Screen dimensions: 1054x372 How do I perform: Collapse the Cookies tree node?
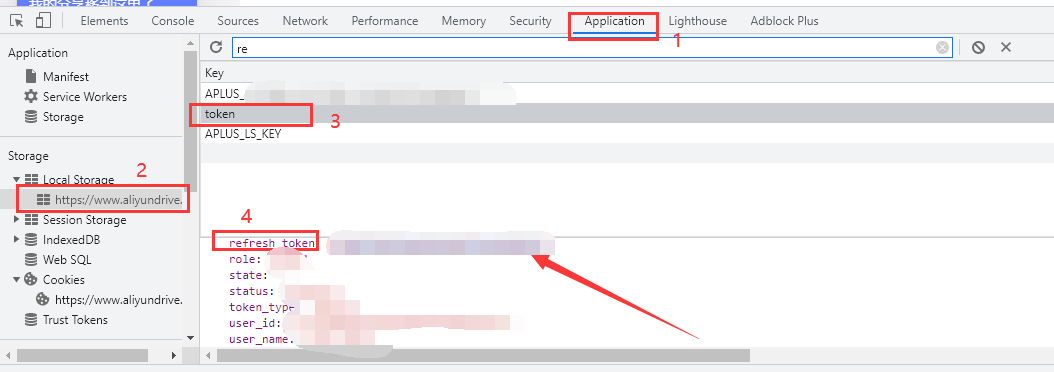click(x=16, y=279)
